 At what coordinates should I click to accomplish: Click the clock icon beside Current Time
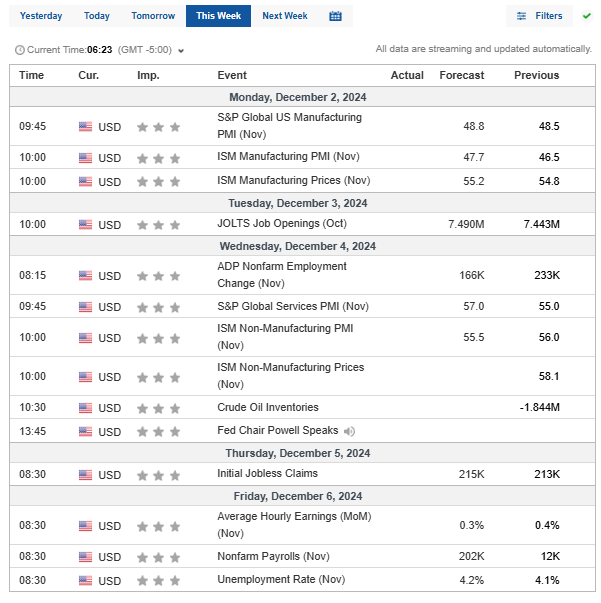pyautogui.click(x=20, y=50)
